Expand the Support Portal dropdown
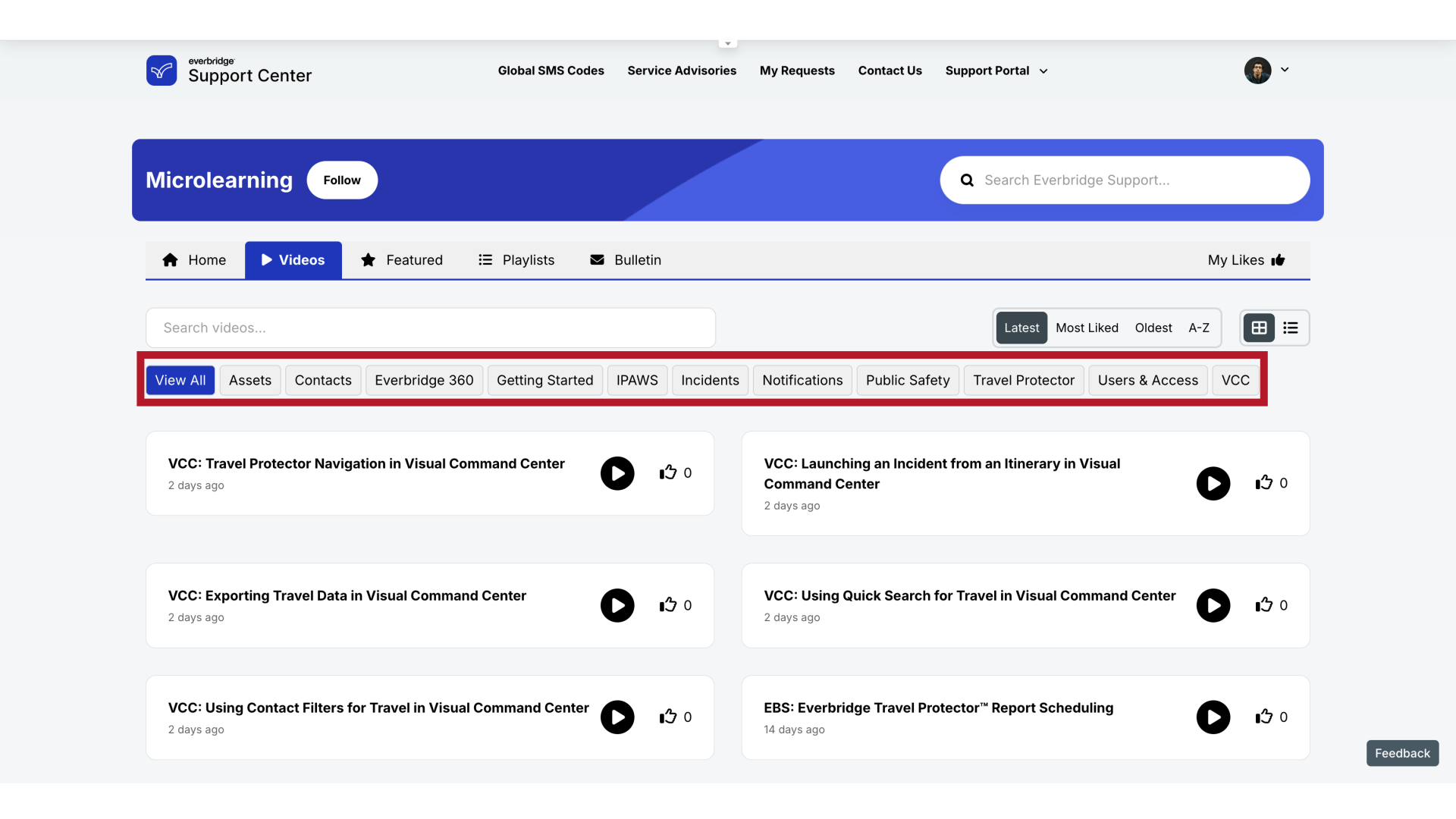Screen dimensions: 1456x819 (x=996, y=71)
